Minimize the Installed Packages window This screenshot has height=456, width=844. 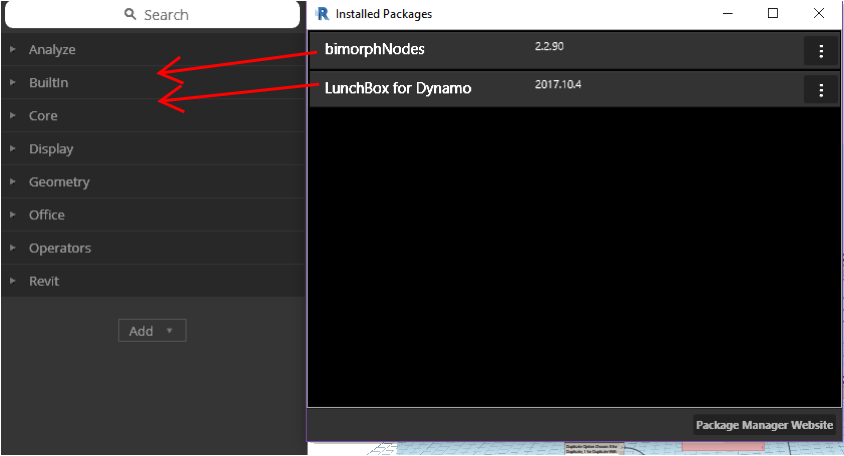pyautogui.click(x=728, y=13)
